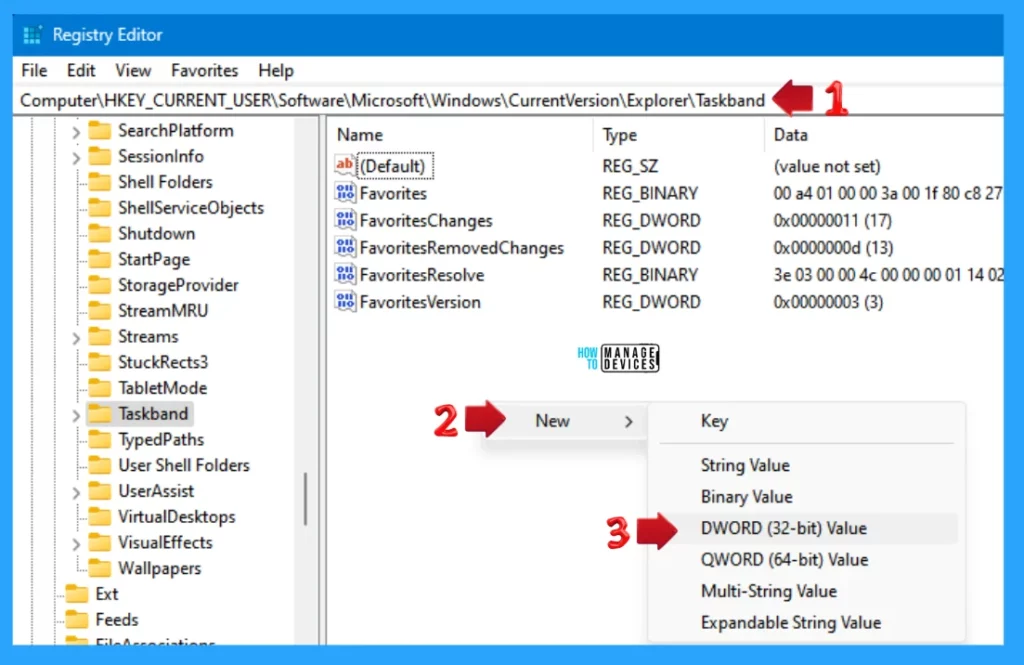Screen dimensions: 1024x665
Task: Sort values by the Name column header
Action: pos(460,135)
